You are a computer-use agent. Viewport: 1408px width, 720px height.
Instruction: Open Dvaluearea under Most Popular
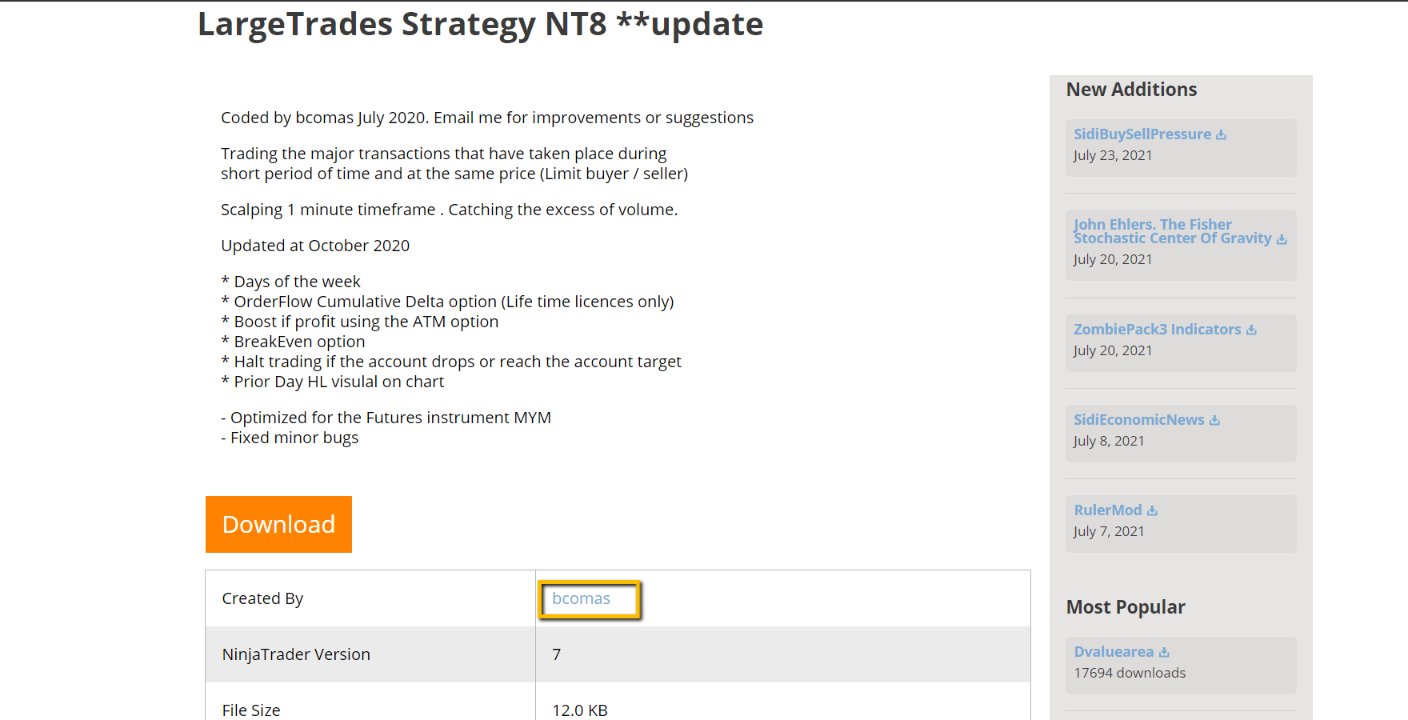coord(1114,652)
